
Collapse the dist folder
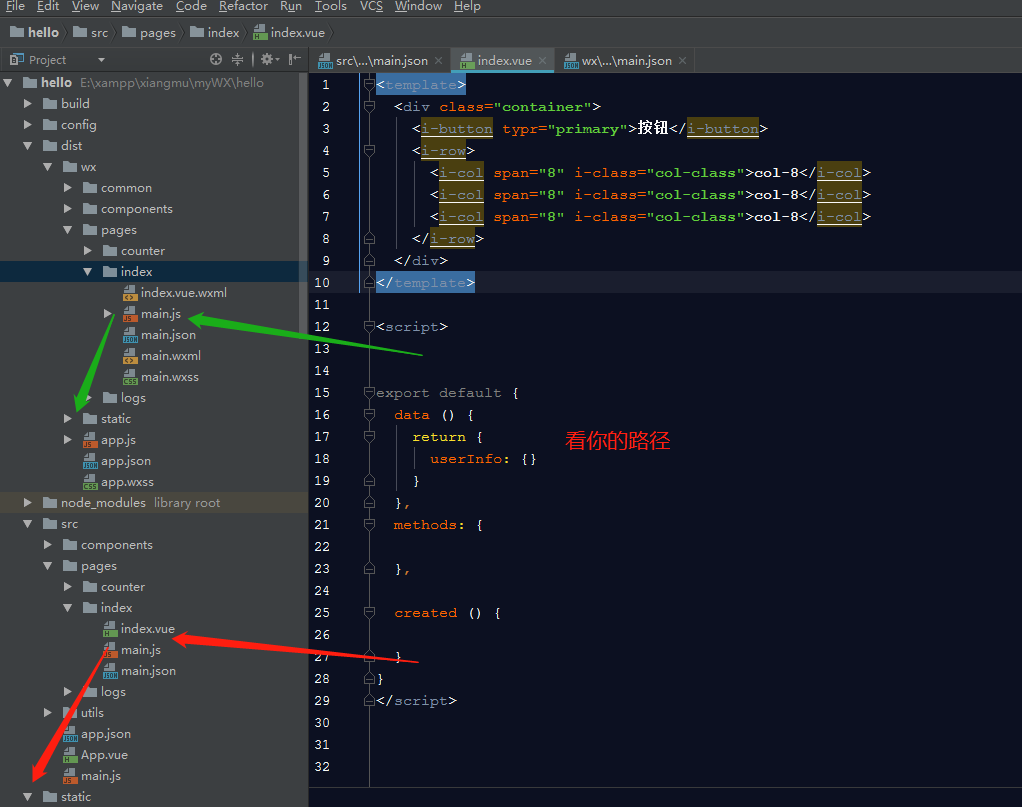(28, 145)
